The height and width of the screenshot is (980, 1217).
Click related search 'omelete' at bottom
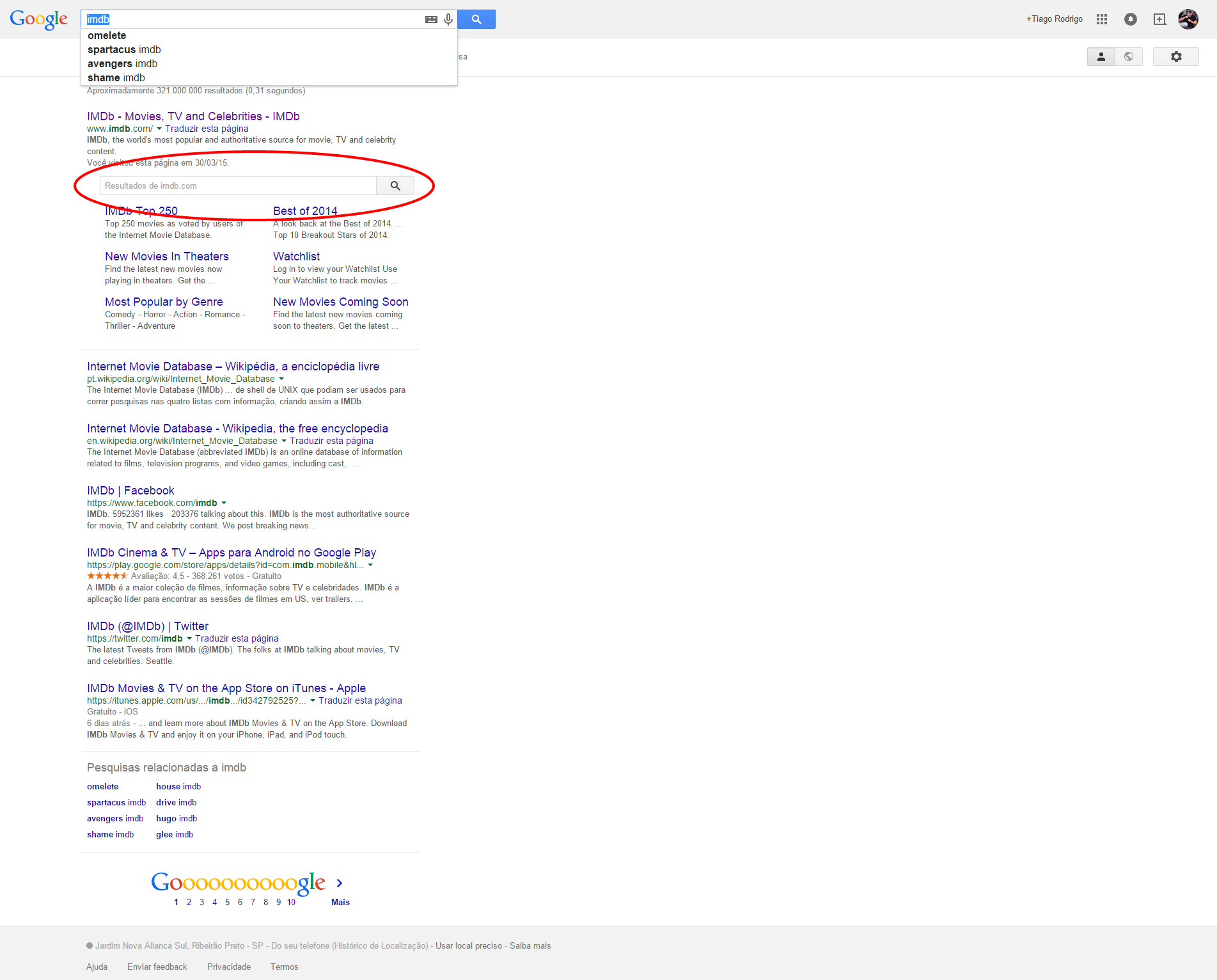103,787
